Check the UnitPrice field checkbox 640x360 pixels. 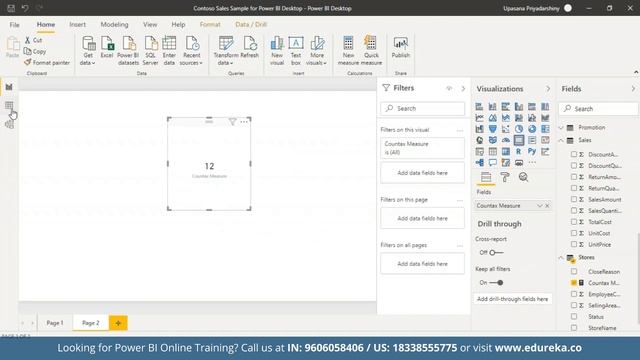pos(574,244)
